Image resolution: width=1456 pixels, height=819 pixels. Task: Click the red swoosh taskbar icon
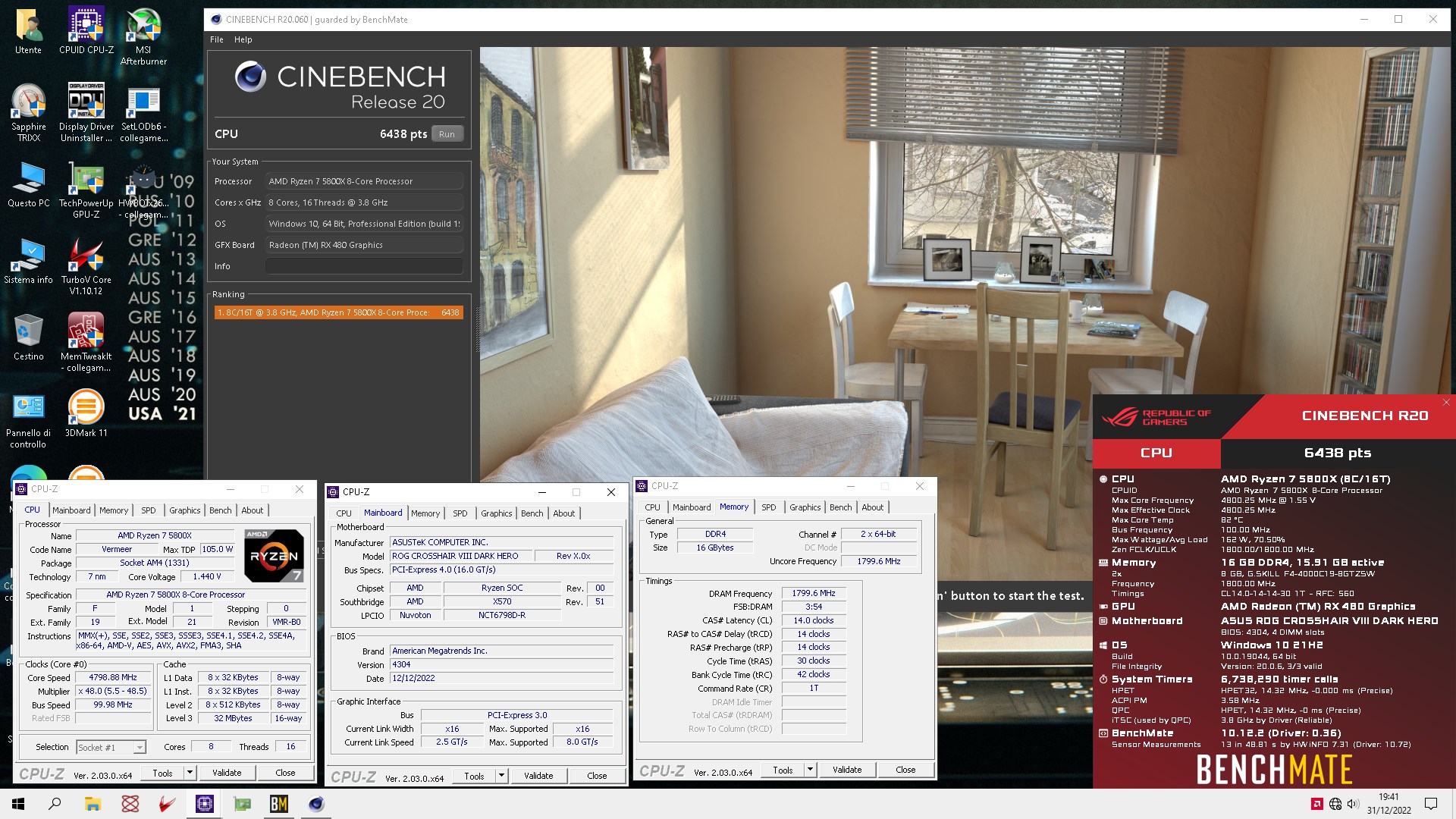(168, 804)
